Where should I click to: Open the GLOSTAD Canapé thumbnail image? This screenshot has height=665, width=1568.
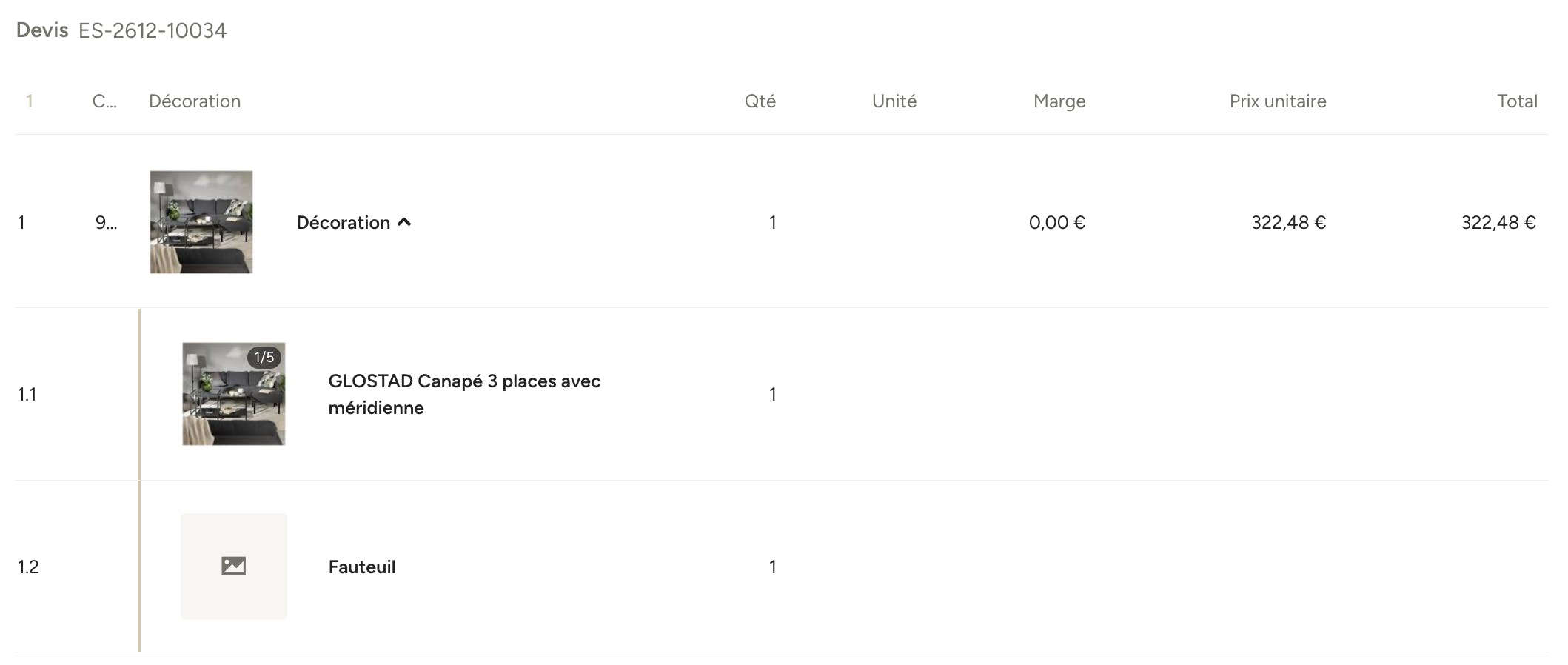coord(233,394)
